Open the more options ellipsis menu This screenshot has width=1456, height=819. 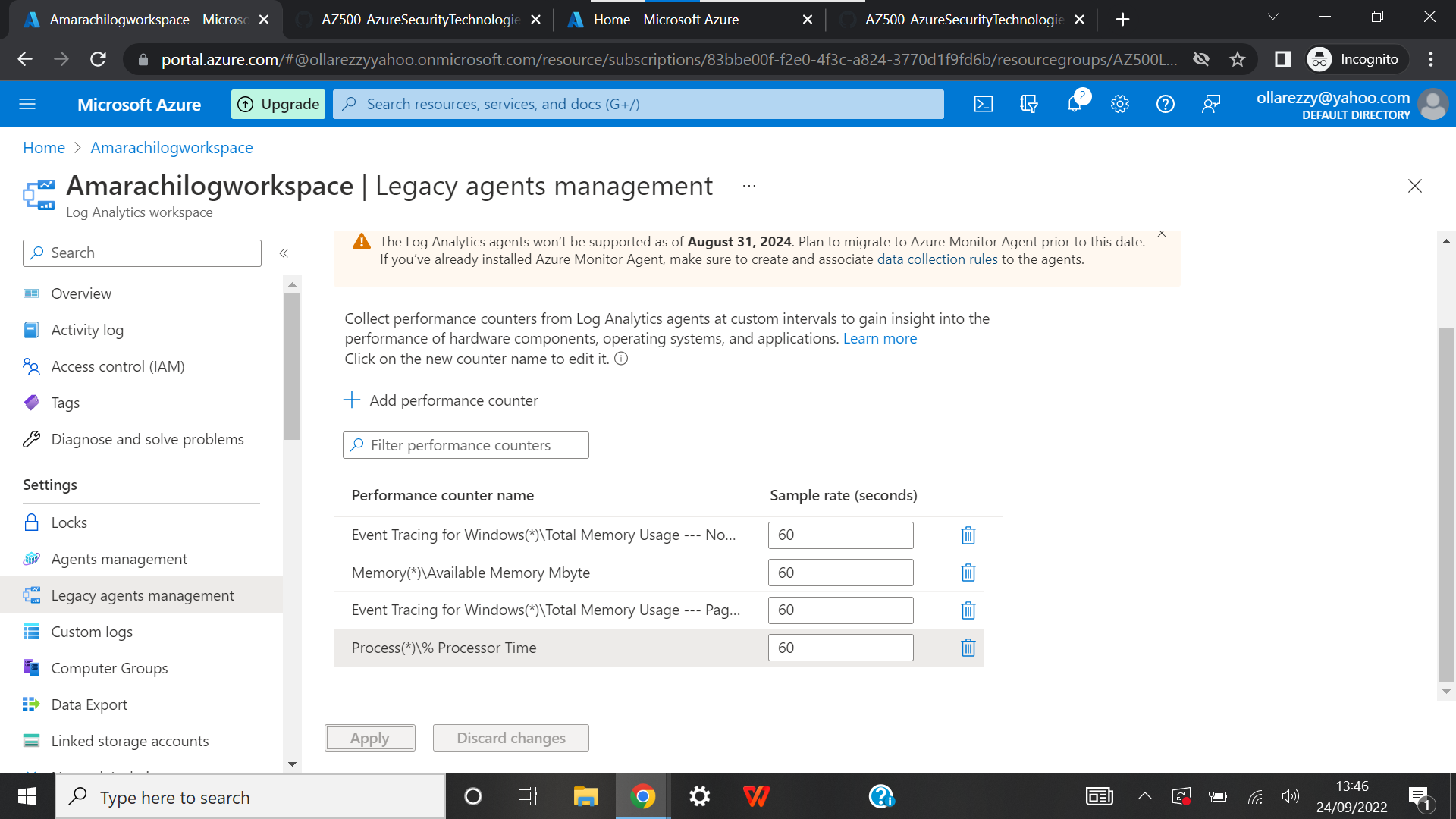coord(749,184)
